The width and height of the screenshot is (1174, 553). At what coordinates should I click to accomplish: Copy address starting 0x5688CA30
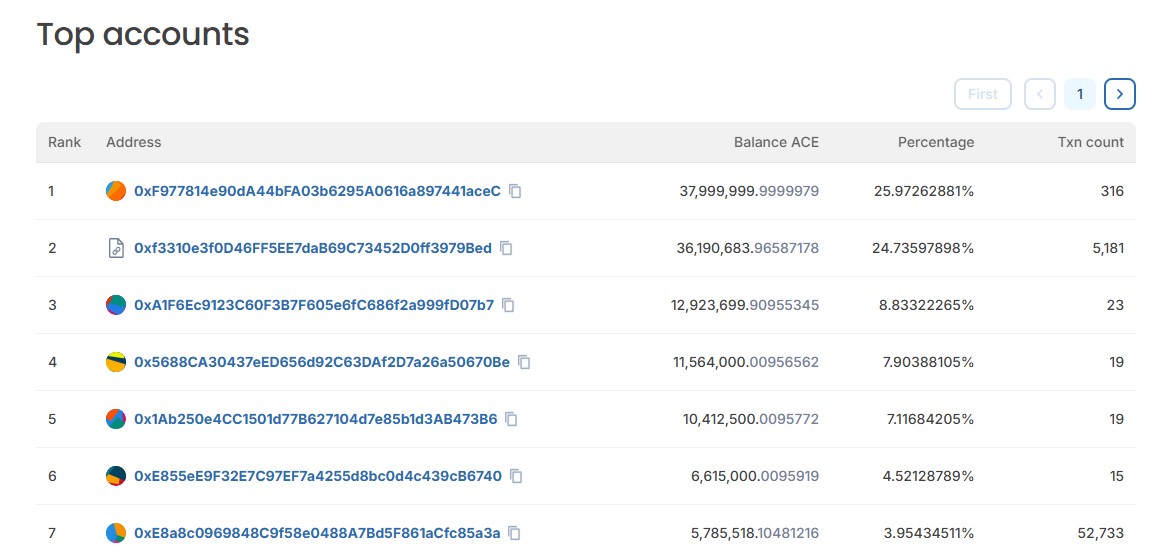pos(524,362)
